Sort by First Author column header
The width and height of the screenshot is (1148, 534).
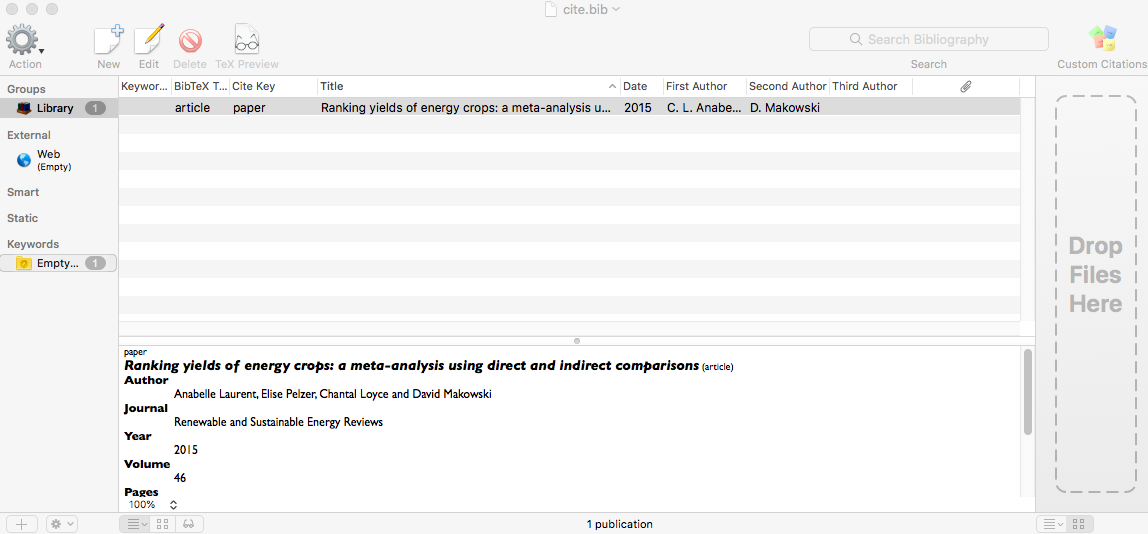703,87
